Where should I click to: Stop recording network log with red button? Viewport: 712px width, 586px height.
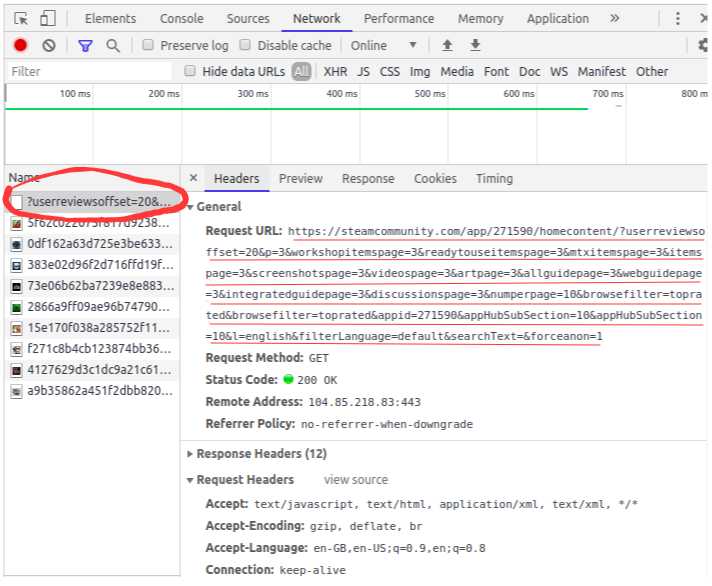point(20,45)
